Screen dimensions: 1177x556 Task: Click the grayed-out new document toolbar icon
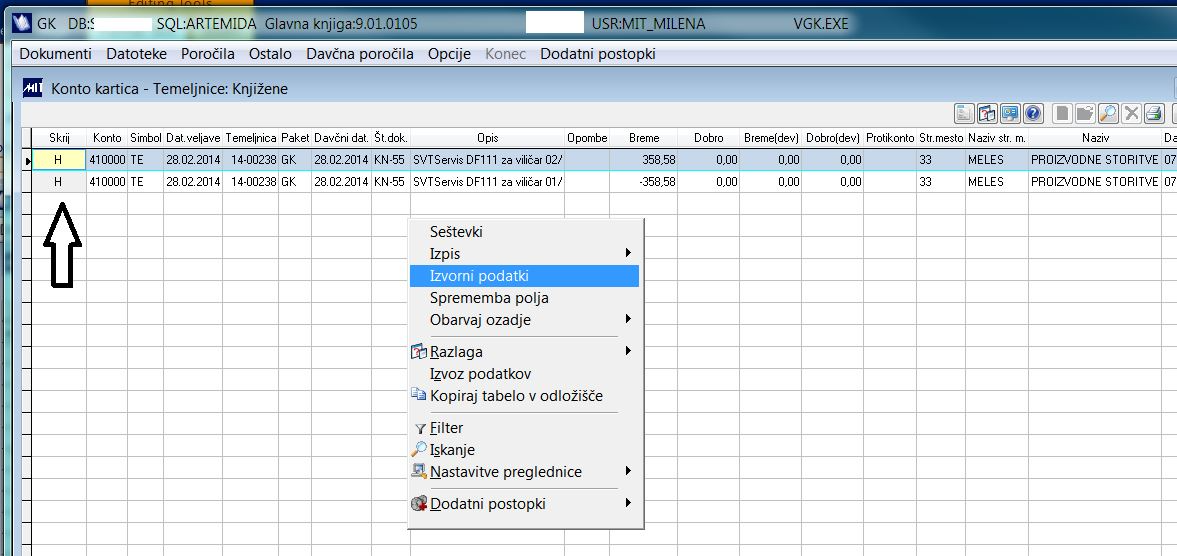1061,114
